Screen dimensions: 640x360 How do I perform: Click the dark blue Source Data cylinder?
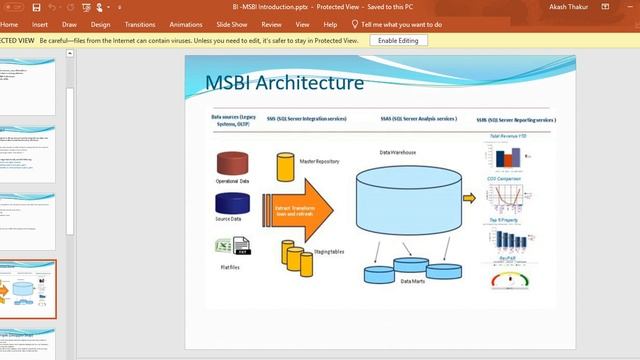click(x=232, y=203)
